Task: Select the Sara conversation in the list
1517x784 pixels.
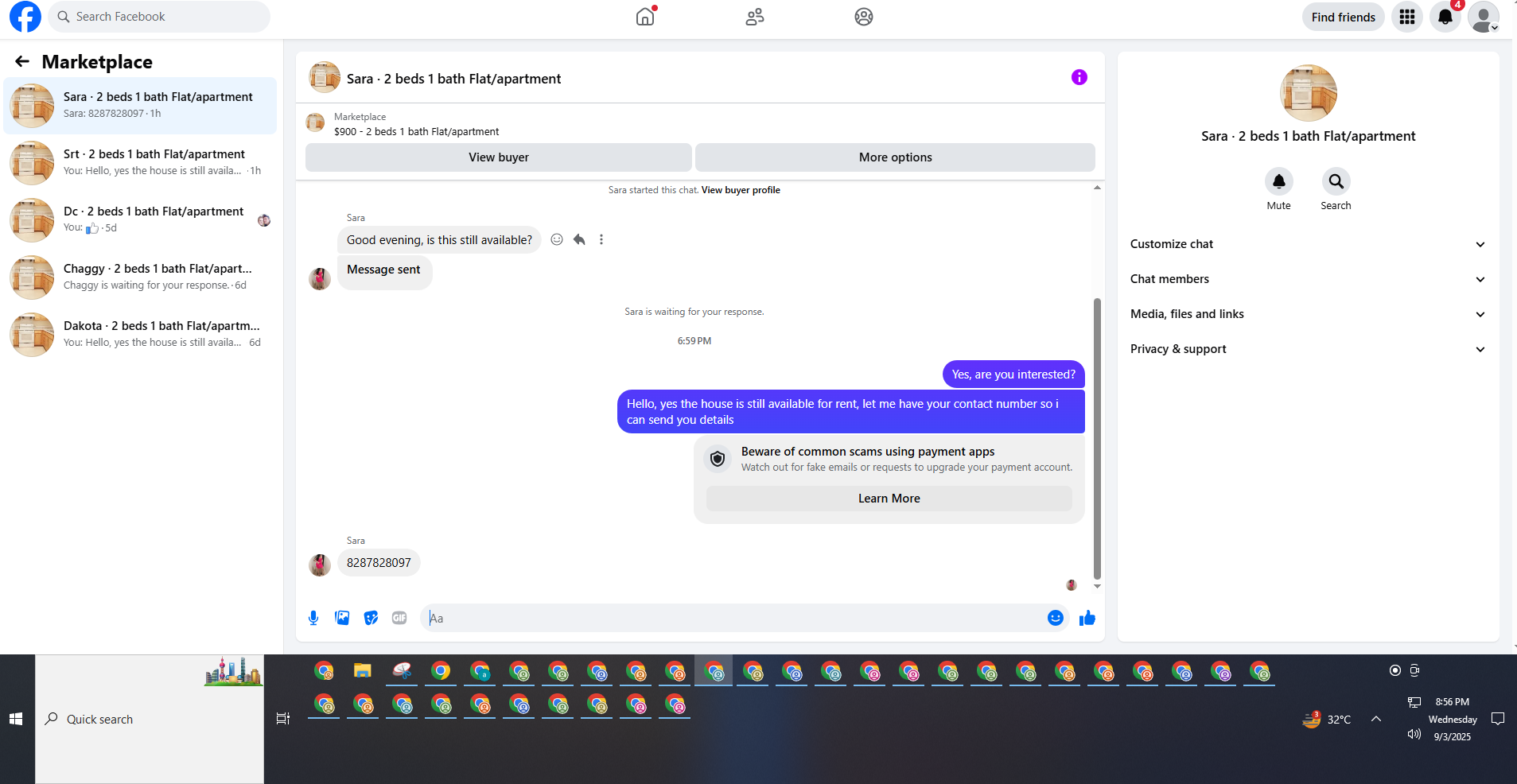Action: click(141, 106)
